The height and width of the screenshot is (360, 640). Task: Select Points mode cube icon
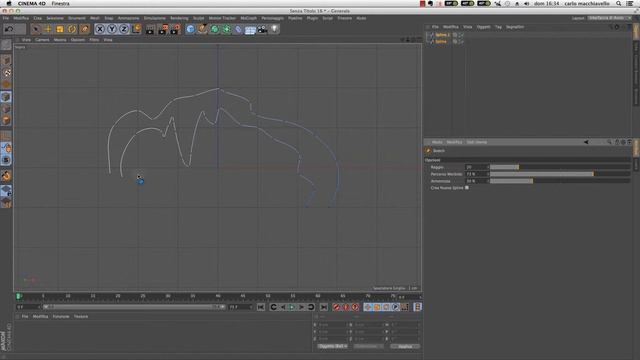pos(6,97)
